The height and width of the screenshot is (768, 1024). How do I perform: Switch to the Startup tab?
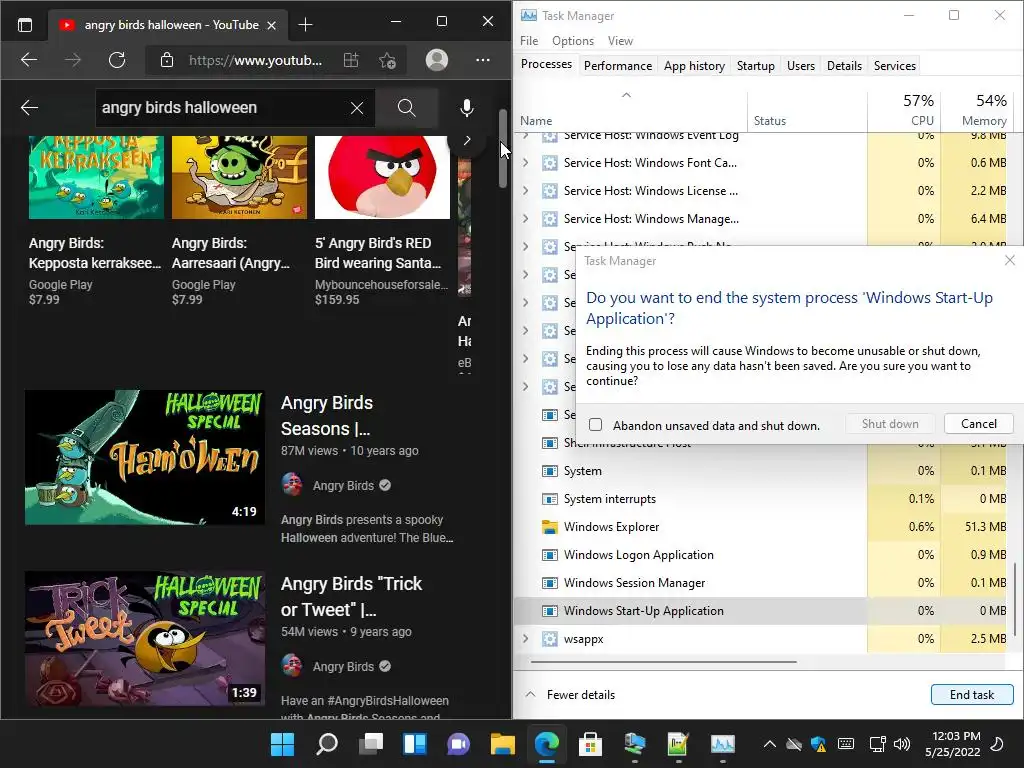(756, 66)
